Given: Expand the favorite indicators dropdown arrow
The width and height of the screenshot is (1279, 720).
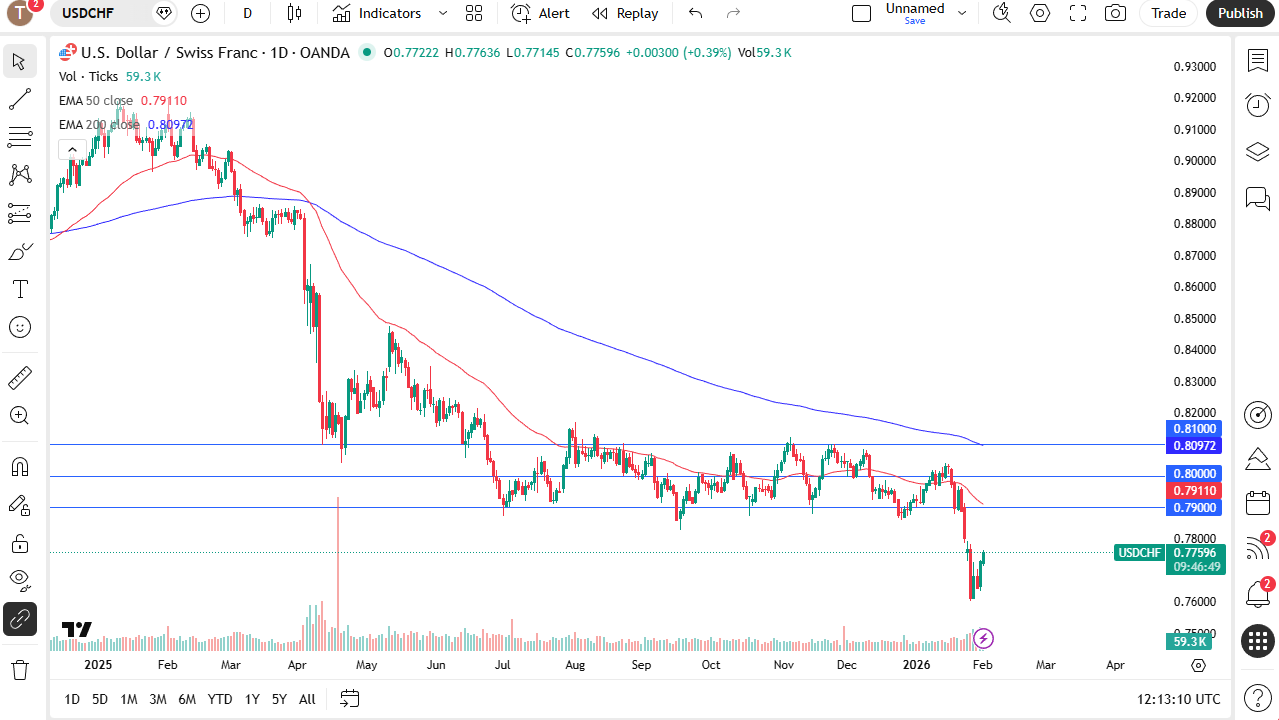Looking at the screenshot, I should point(443,13).
